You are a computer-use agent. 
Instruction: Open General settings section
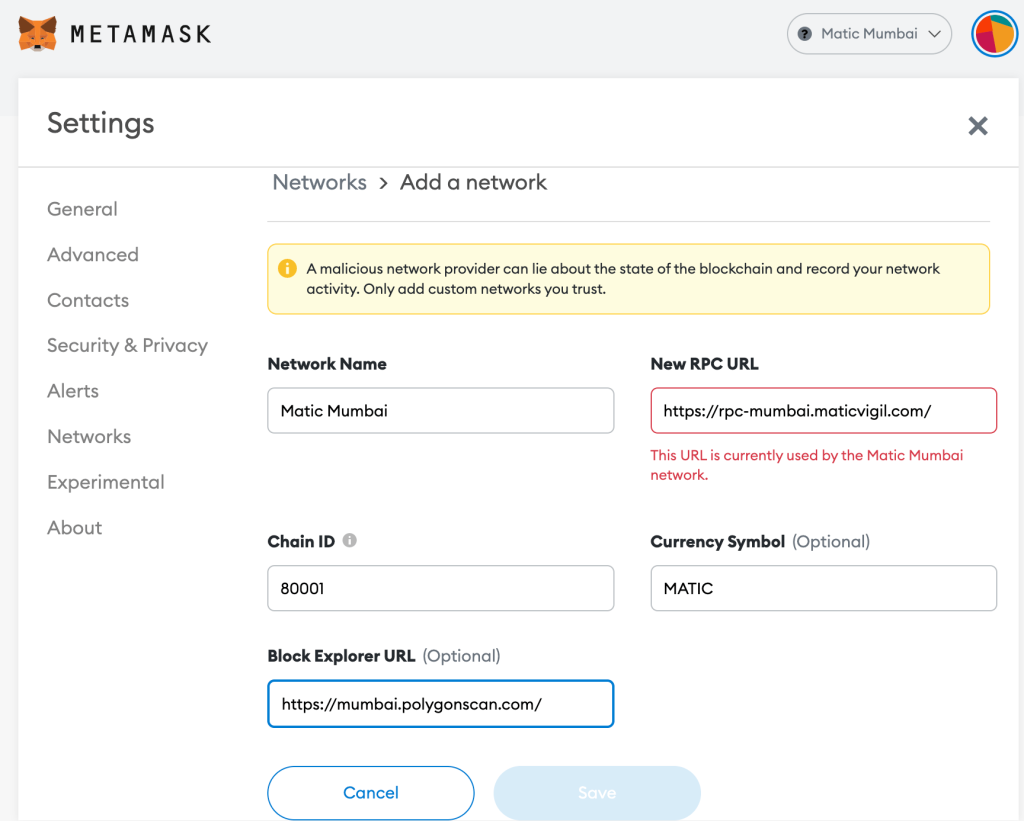[82, 209]
